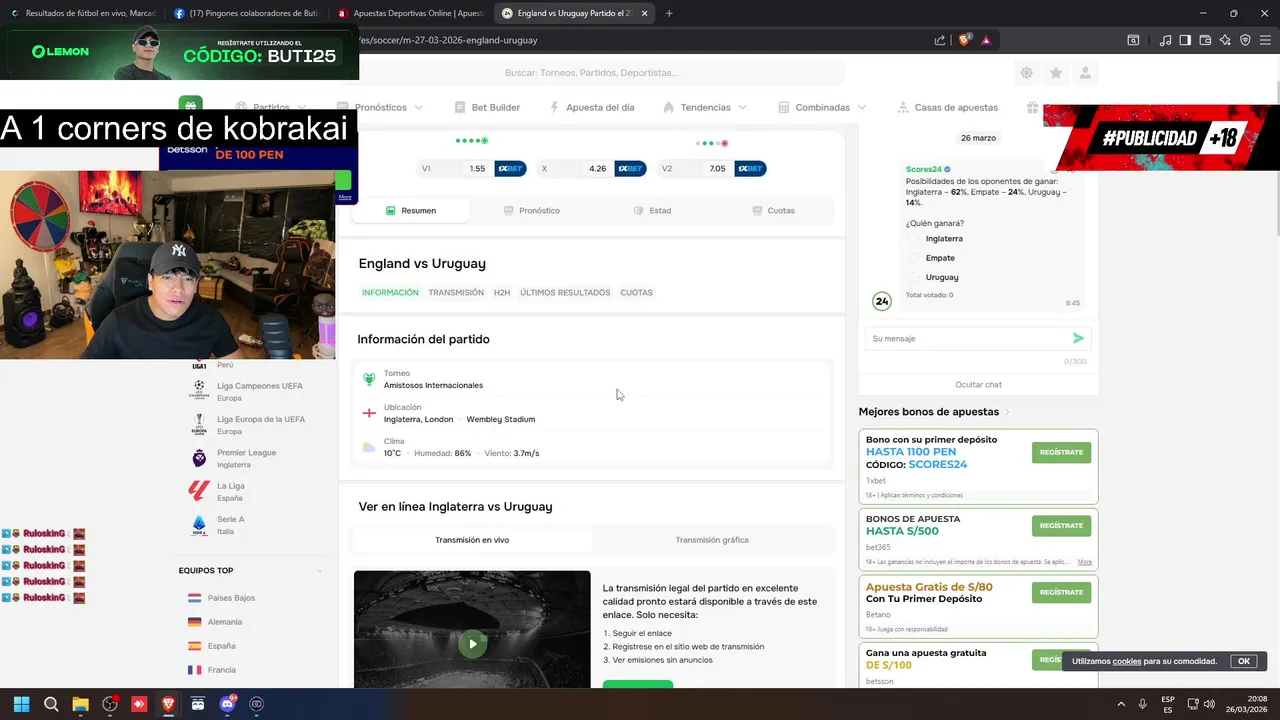Expand Mejores bonos de apuestas chevron
The height and width of the screenshot is (720, 1280).
pos(1007,412)
